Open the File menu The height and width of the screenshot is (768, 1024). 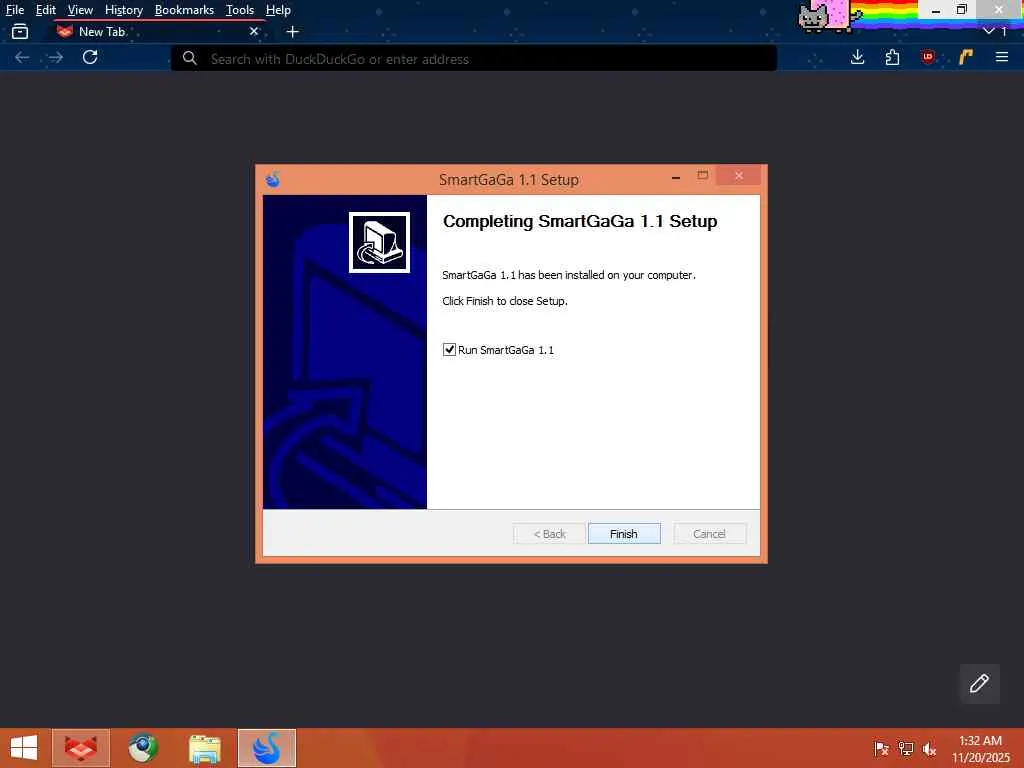[x=14, y=10]
